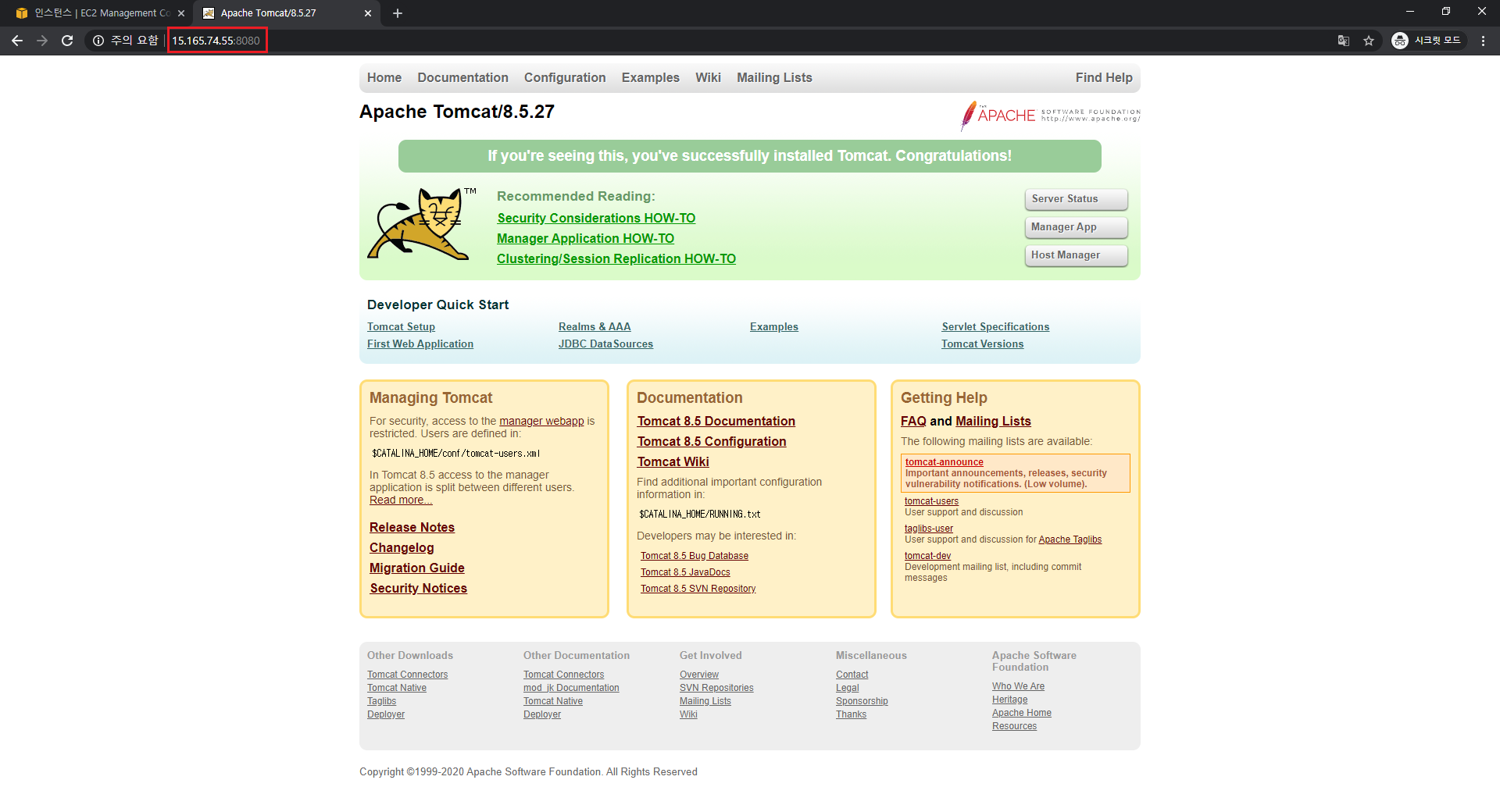Click the browser forward arrow
Viewport: 1500px width, 812px height.
pyautogui.click(x=42, y=41)
